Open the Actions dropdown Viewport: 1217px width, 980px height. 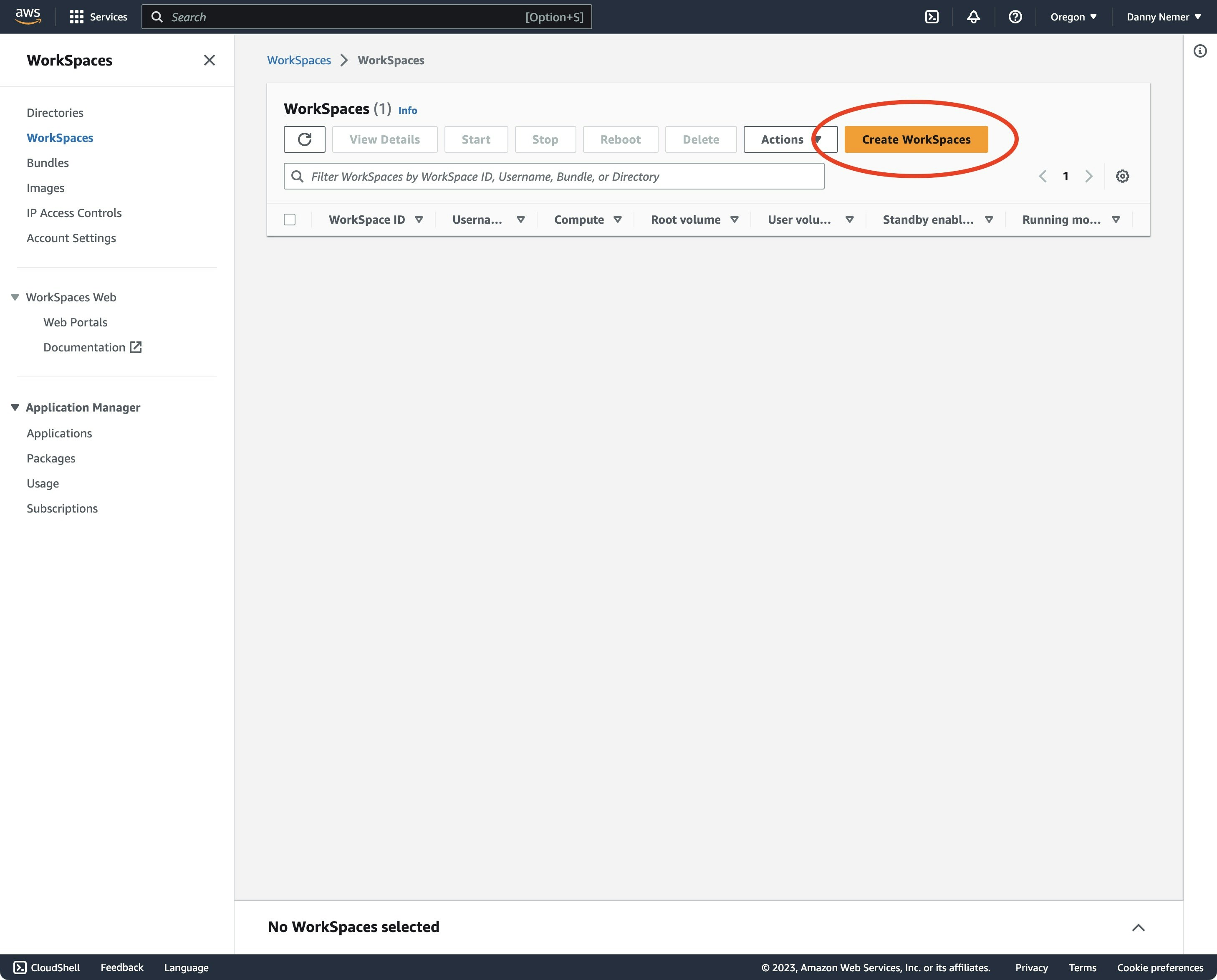(790, 139)
